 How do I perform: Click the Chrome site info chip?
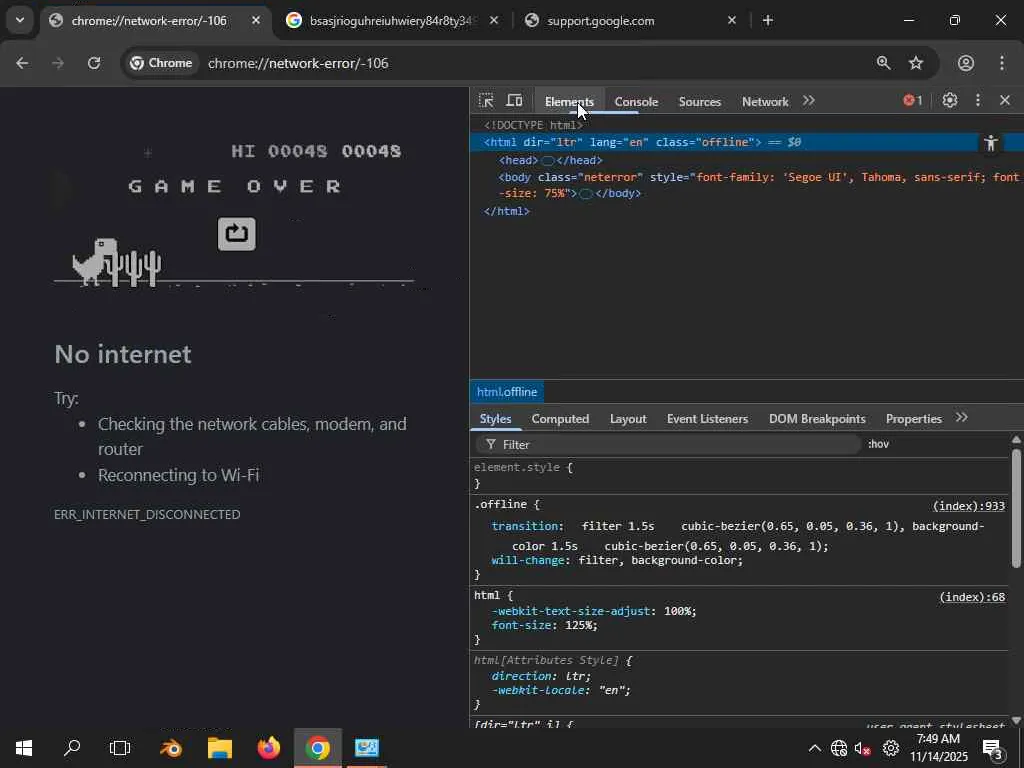pyautogui.click(x=162, y=63)
